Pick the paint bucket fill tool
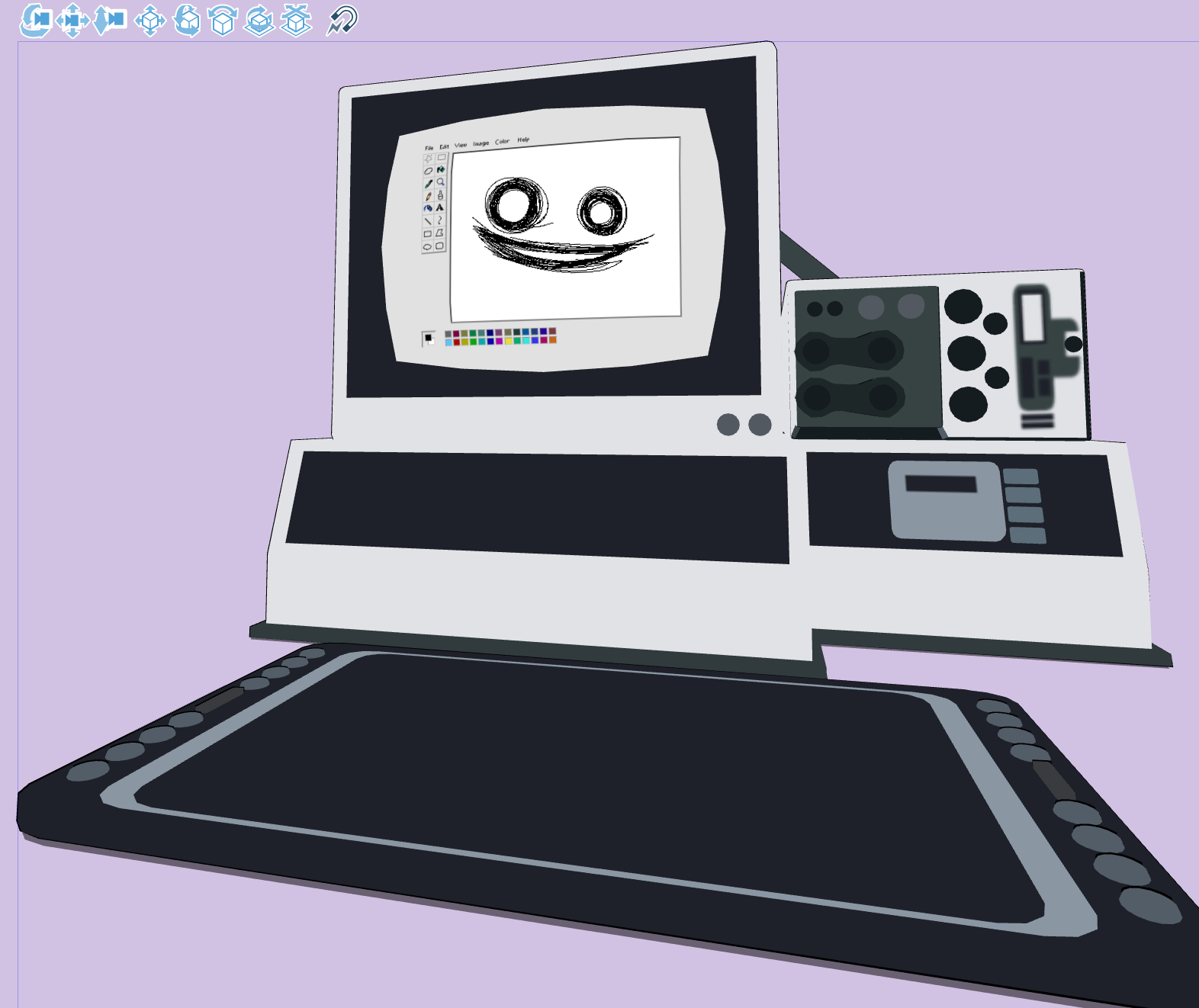 tap(440, 169)
